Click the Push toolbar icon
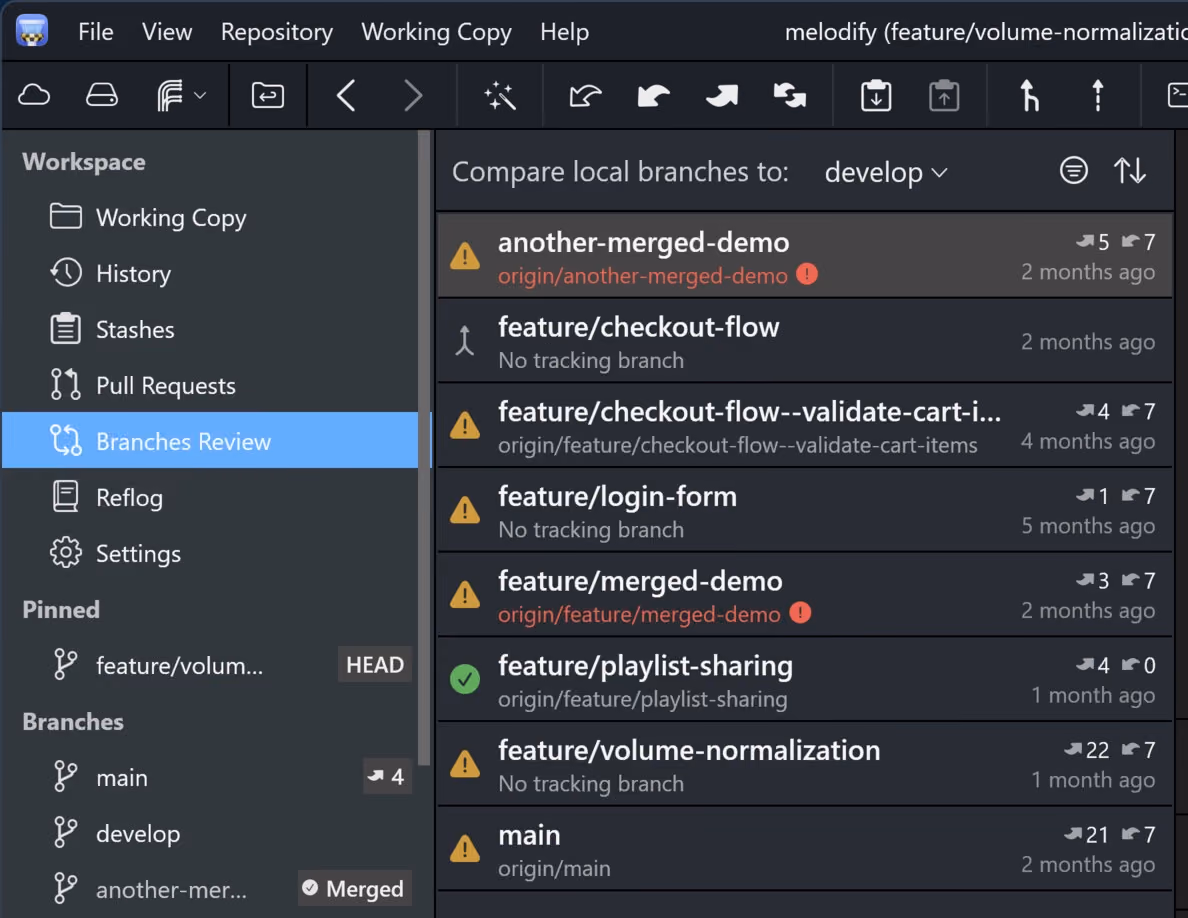Image resolution: width=1188 pixels, height=918 pixels. click(x=721, y=95)
